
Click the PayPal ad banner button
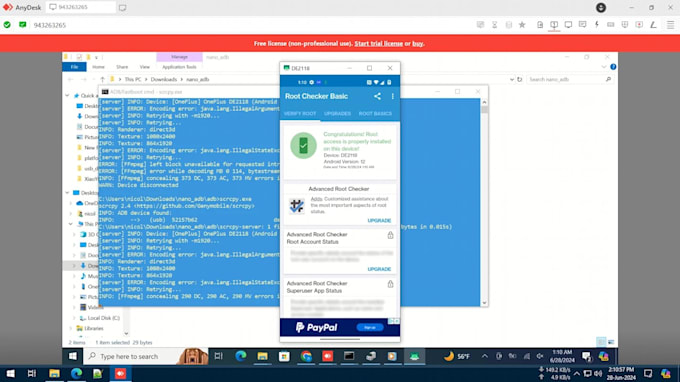click(x=369, y=327)
